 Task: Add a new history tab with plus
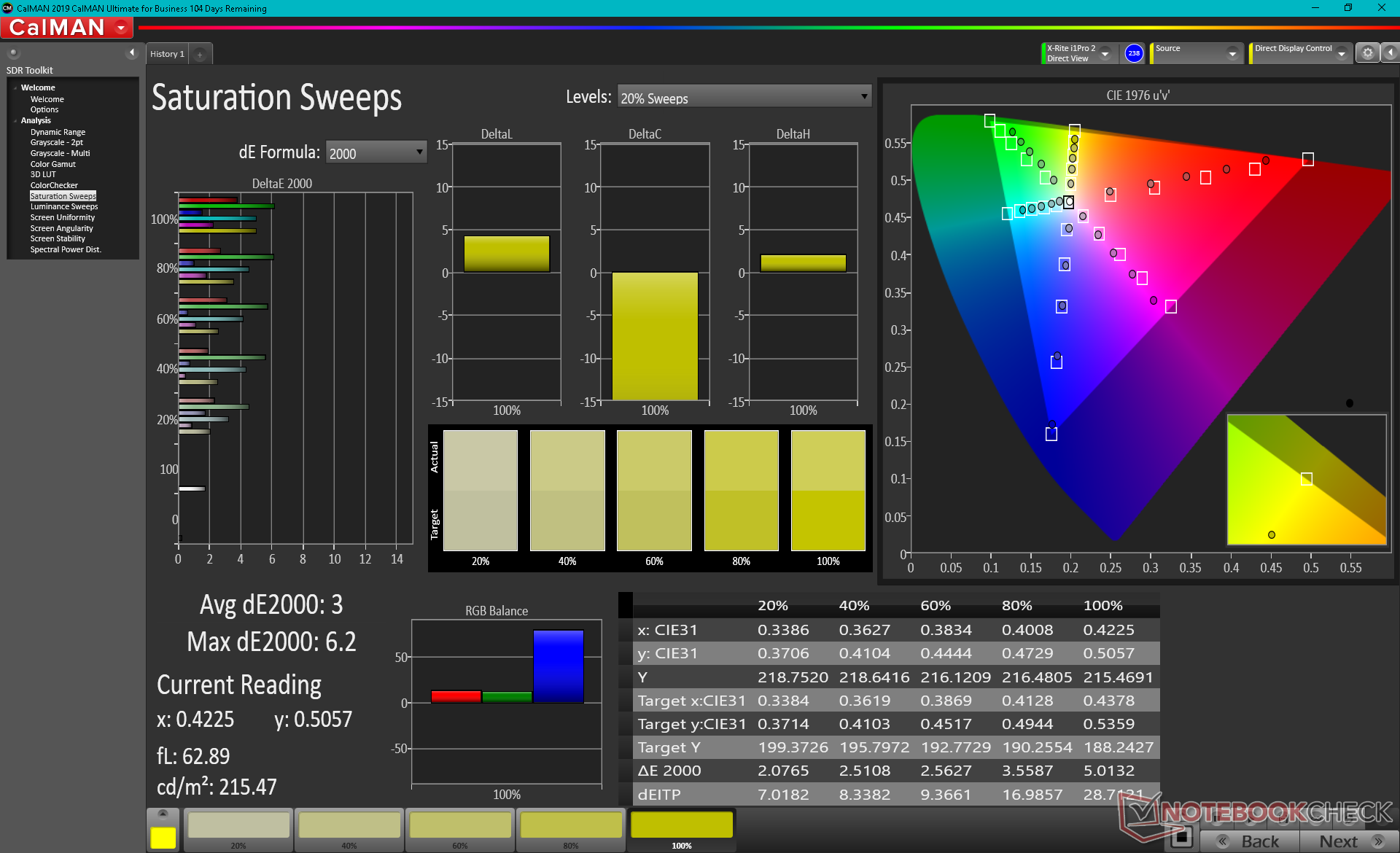[200, 54]
